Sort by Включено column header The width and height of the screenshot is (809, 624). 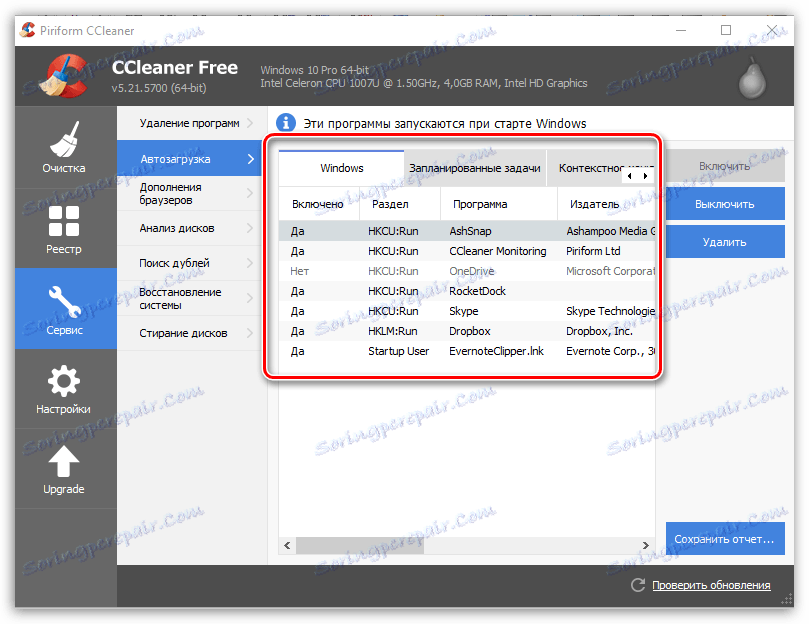318,204
